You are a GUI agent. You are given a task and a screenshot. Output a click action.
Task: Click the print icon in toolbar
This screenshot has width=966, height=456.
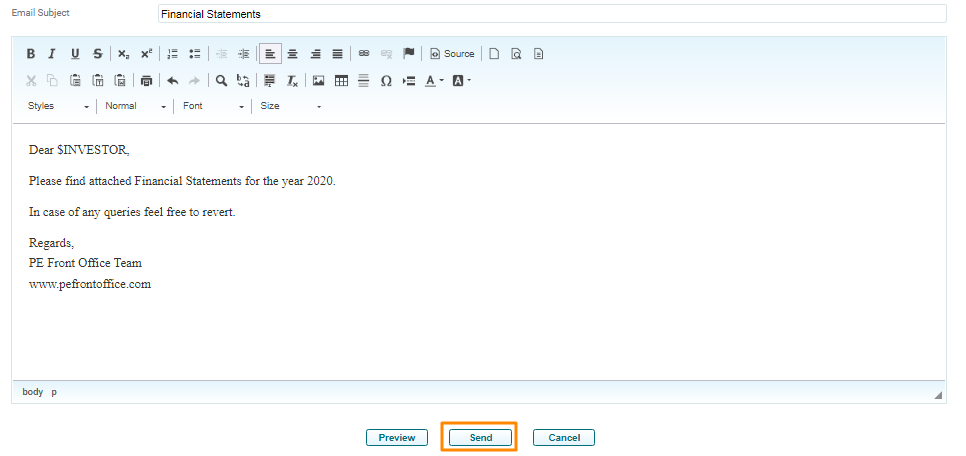tap(147, 81)
